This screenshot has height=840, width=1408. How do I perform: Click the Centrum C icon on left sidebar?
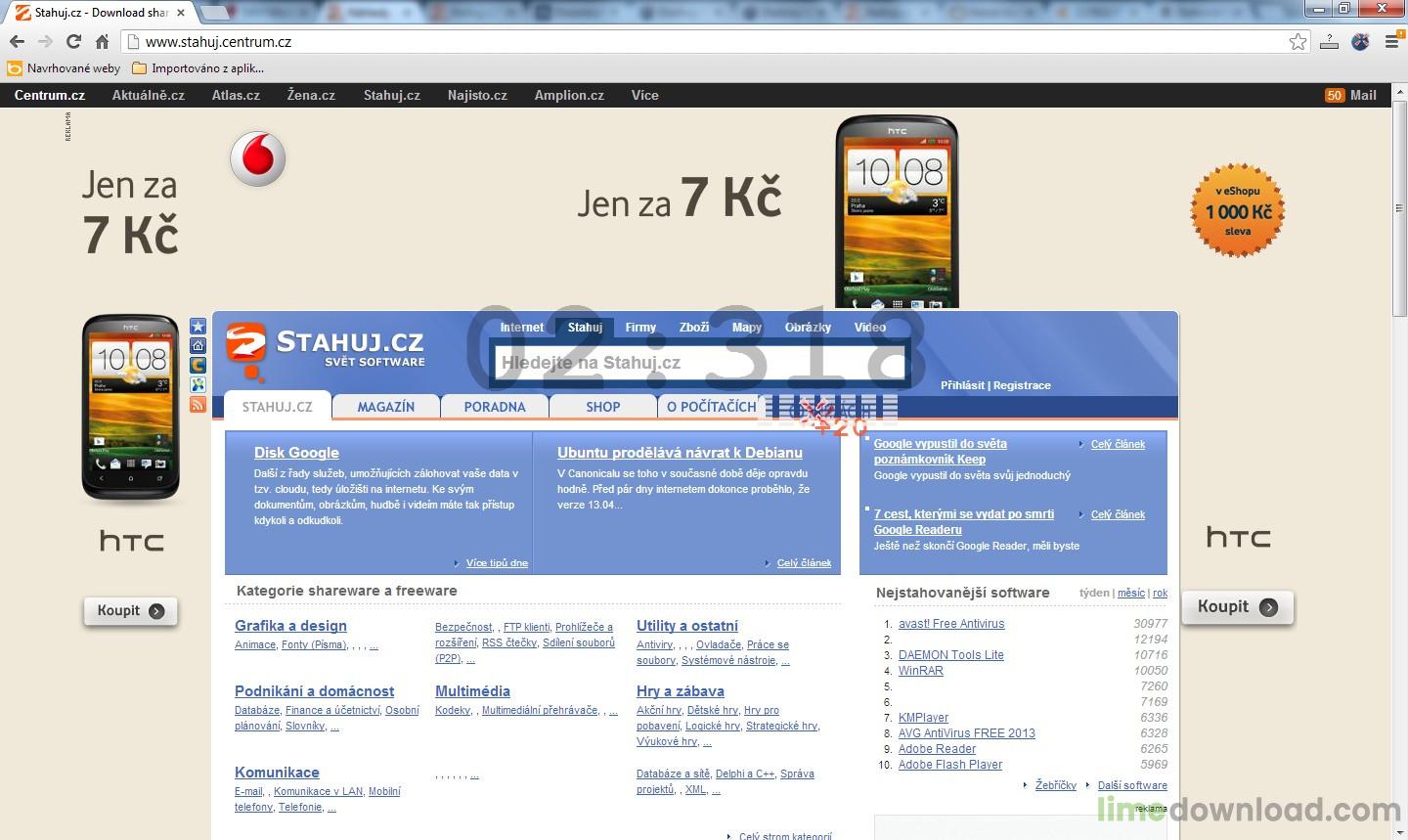click(x=198, y=366)
